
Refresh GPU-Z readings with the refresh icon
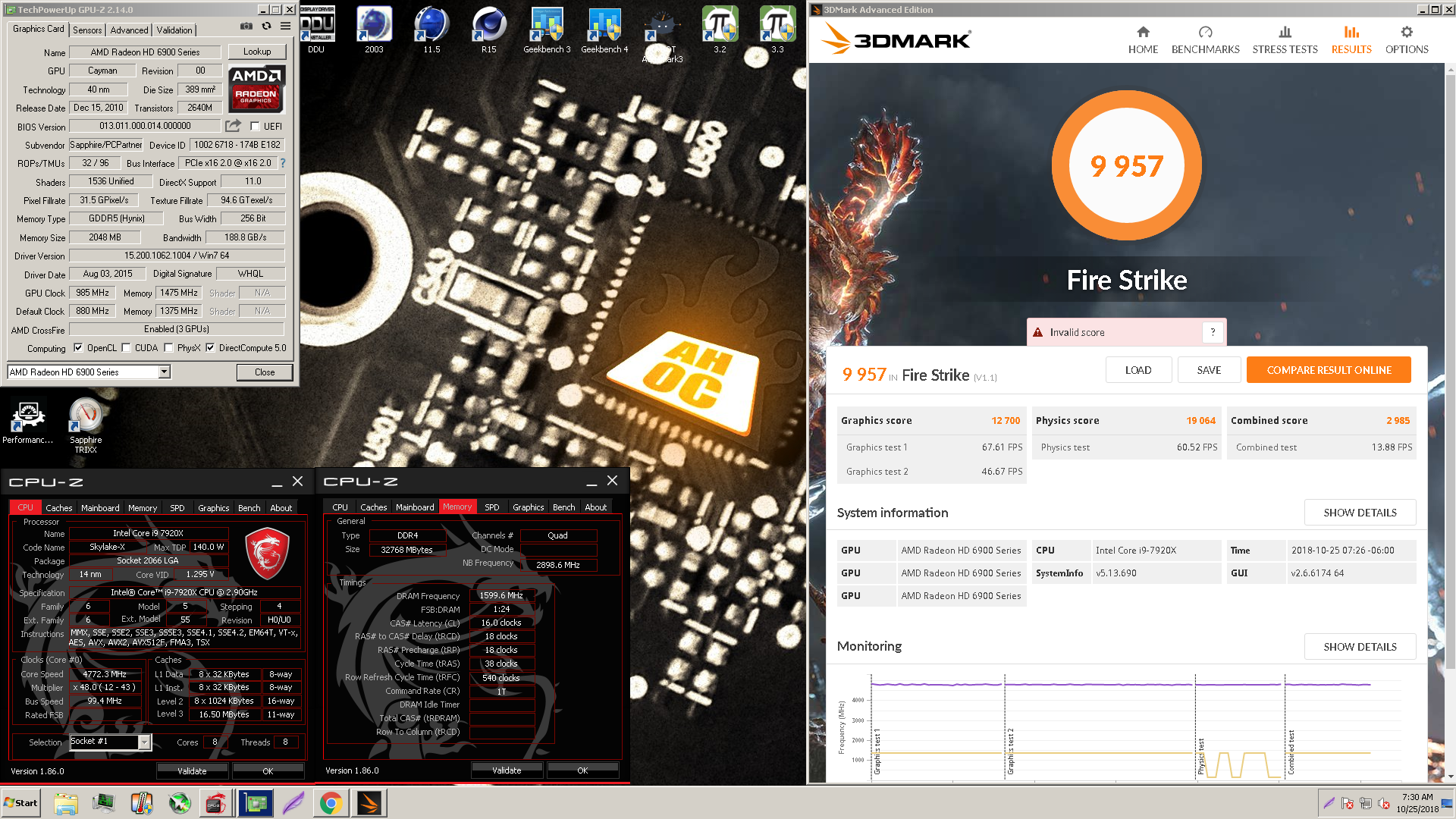tap(266, 27)
